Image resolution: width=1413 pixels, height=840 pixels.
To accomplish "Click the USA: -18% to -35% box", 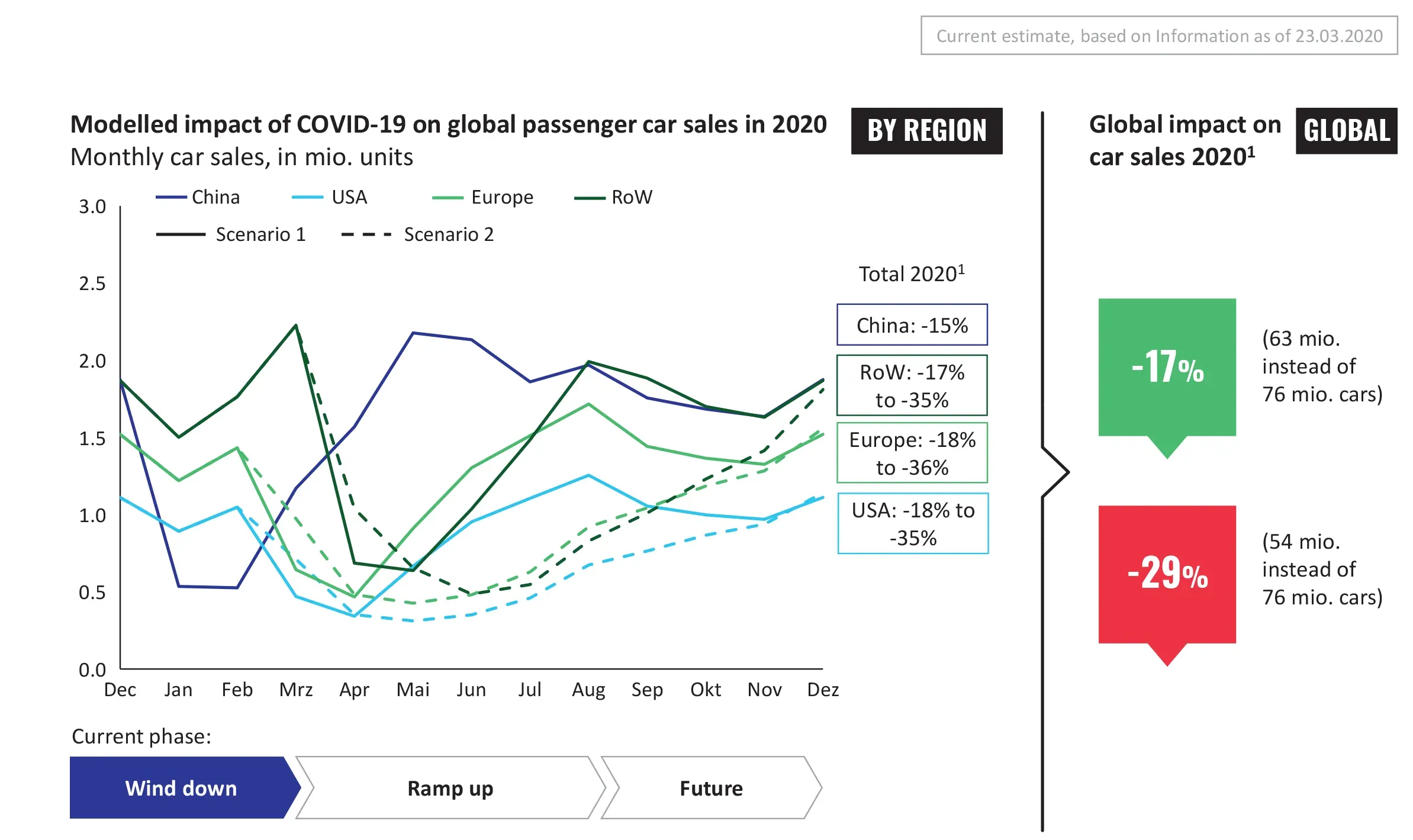I will (x=913, y=523).
